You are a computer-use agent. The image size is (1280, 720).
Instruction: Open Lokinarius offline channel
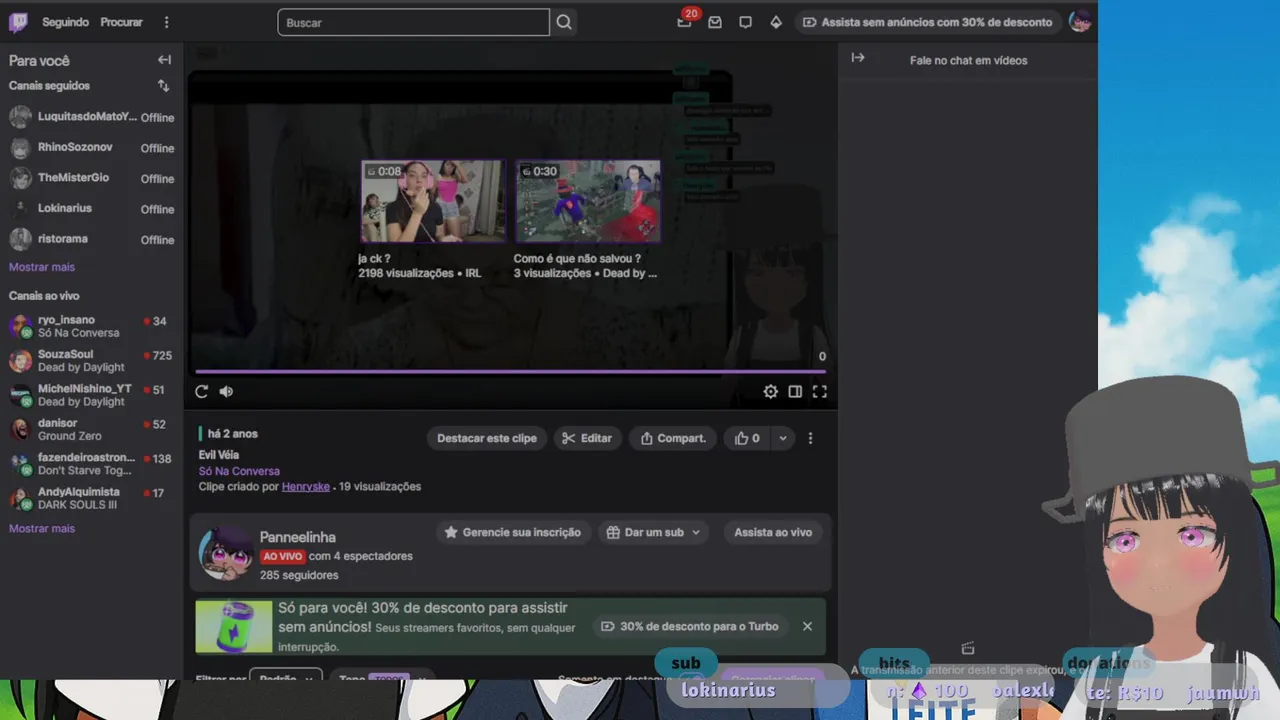tap(92, 209)
